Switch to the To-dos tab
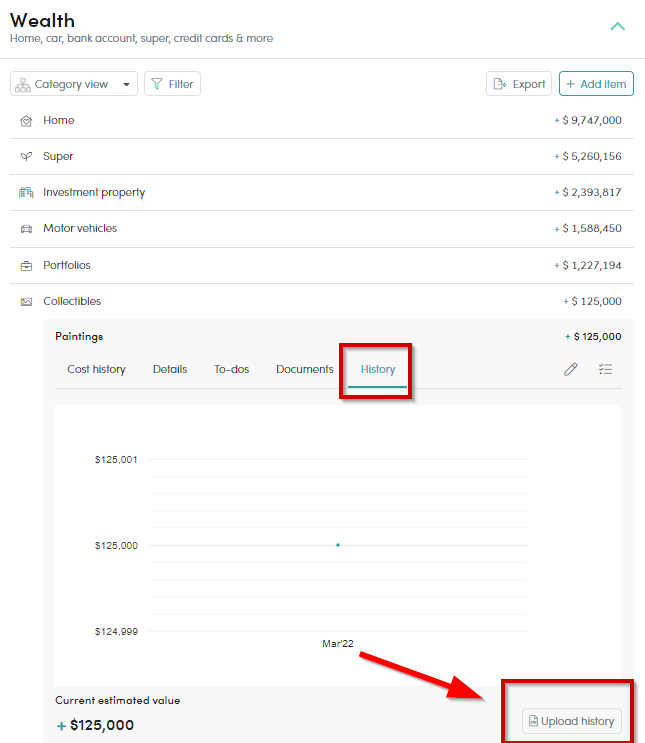The width and height of the screenshot is (645, 743). coord(231,369)
